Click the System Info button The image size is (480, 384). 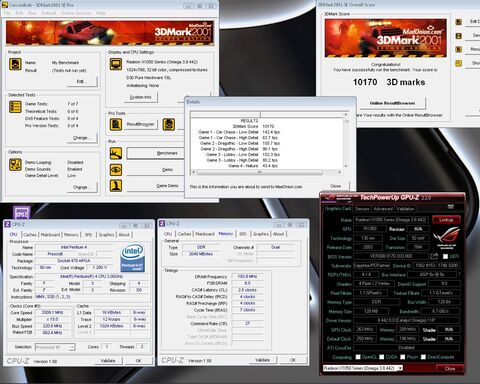click(140, 97)
